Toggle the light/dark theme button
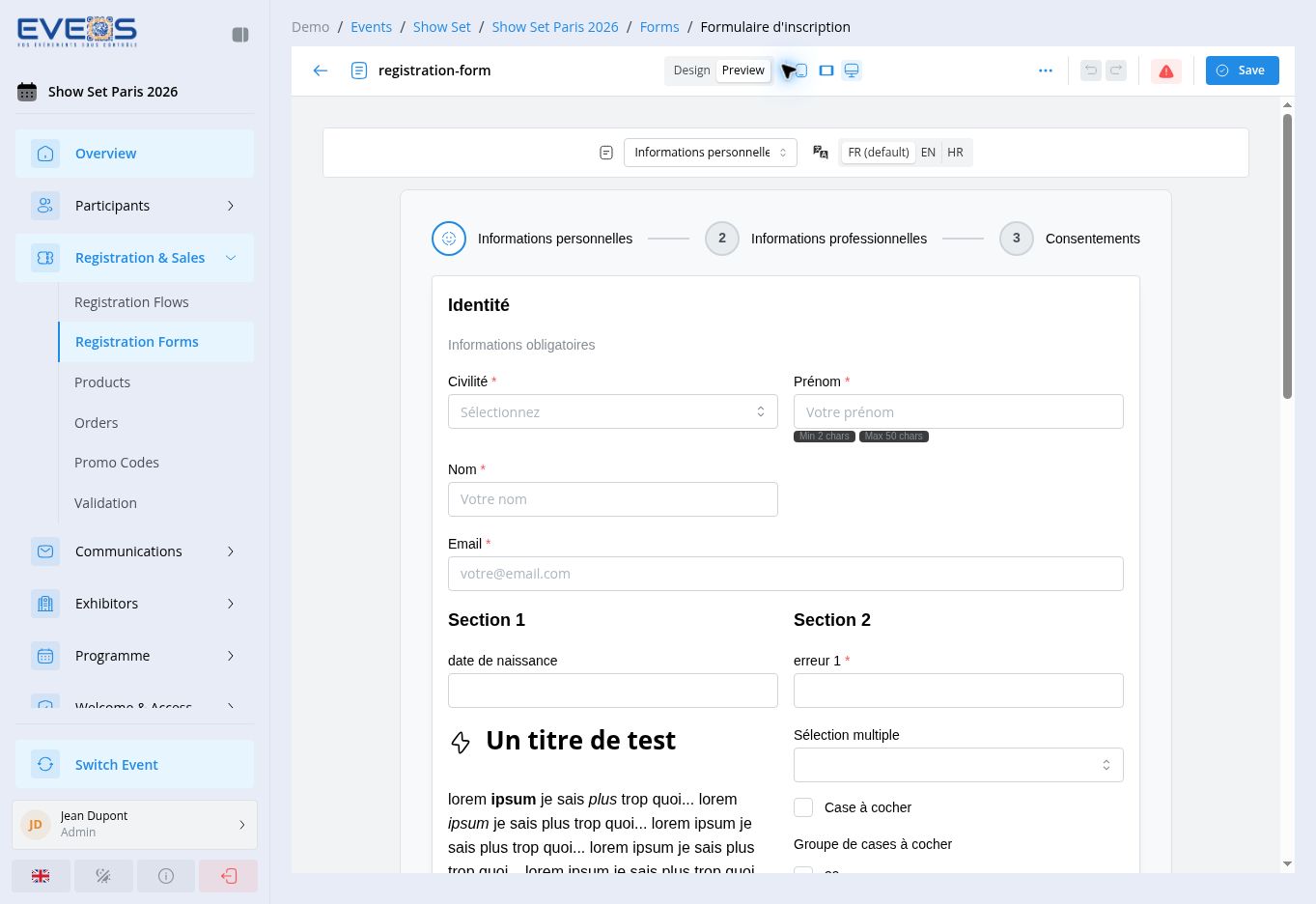 tap(103, 876)
